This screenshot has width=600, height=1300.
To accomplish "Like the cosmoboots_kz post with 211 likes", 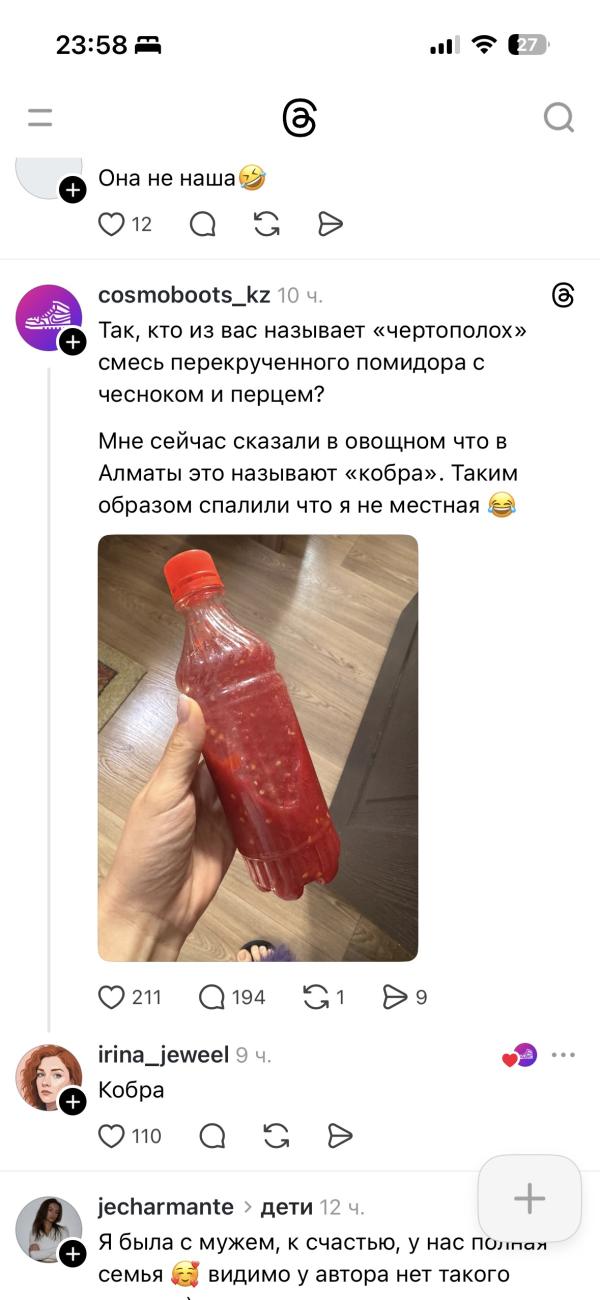I will [111, 997].
